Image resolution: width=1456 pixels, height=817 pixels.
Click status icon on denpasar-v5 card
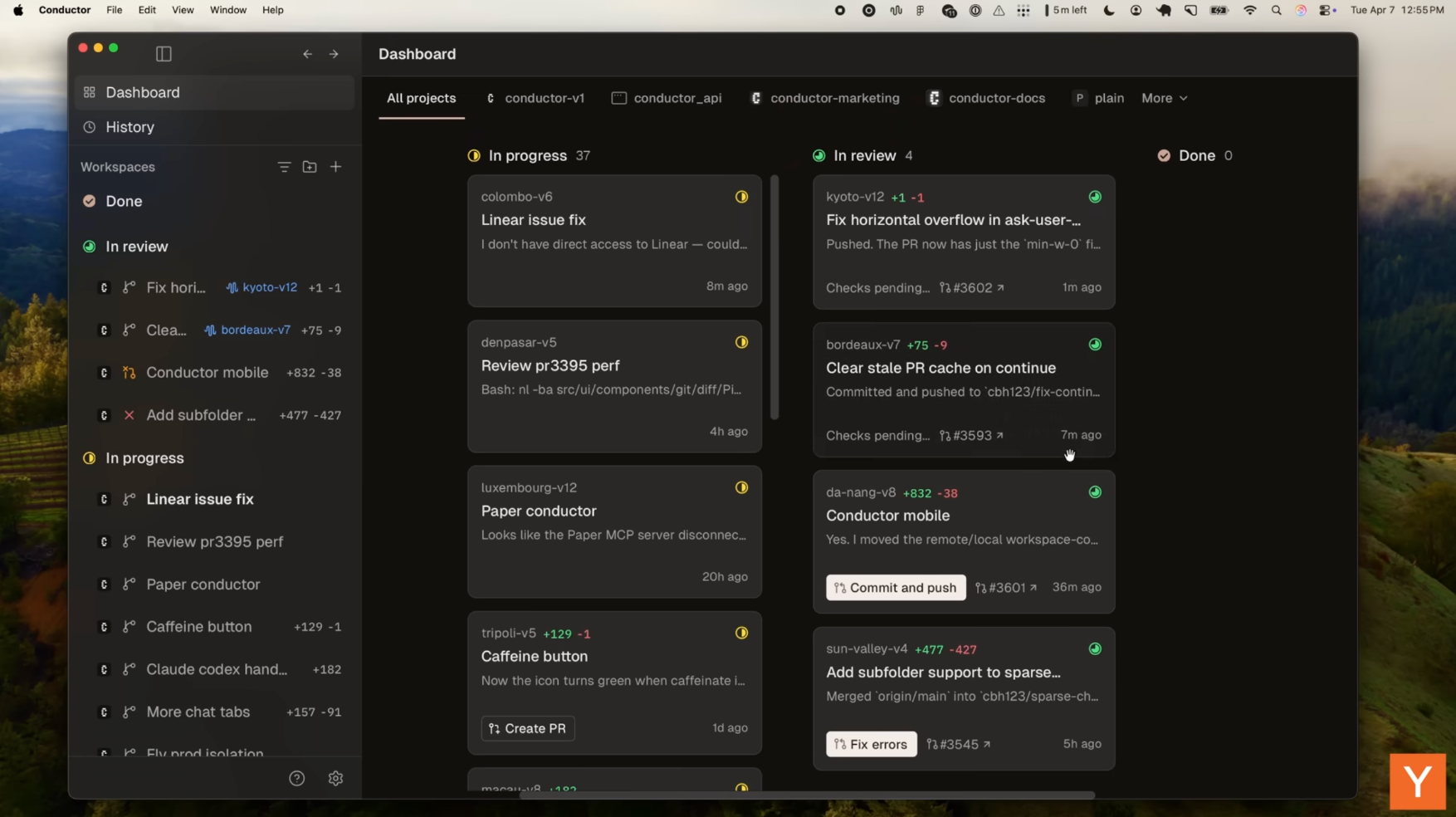(741, 342)
